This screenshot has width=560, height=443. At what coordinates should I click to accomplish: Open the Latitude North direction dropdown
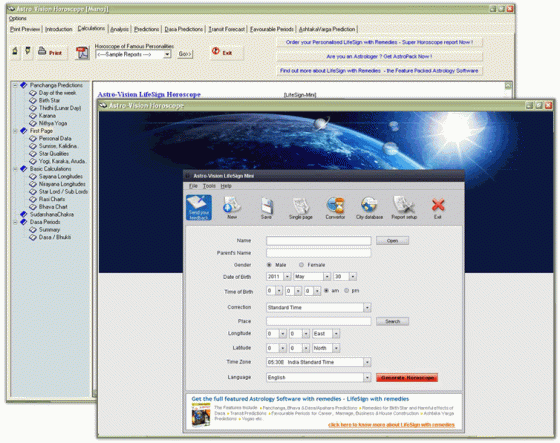336,348
